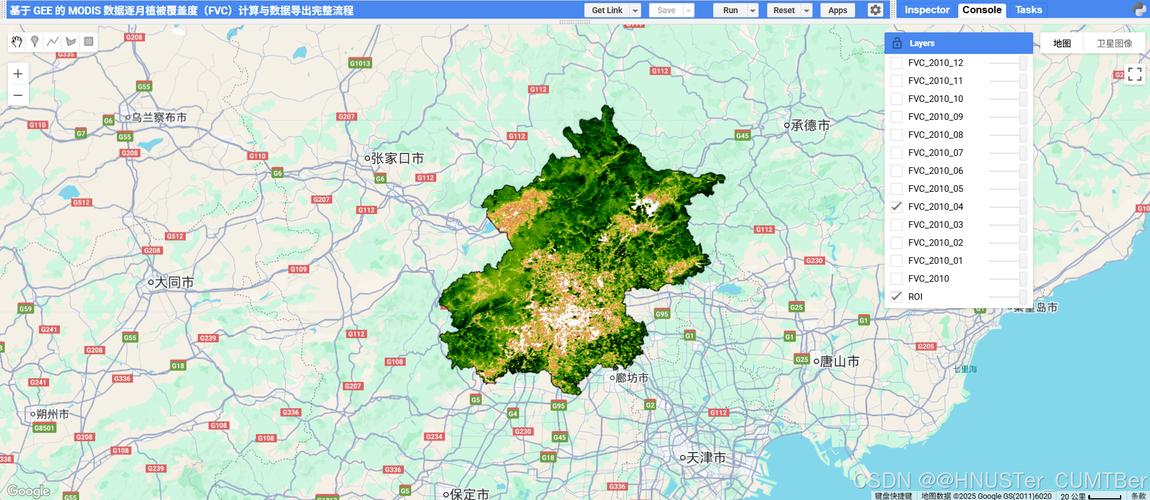Adjust FVC_2010_04 opacity slider

[1008, 207]
